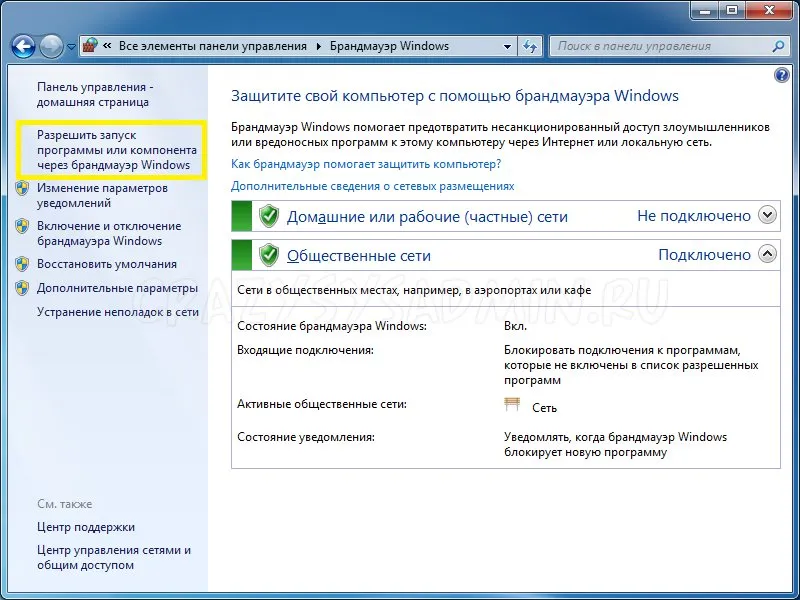Open 'Дополнительные сведения о сетевых размещениях' link
Image resolution: width=800 pixels, height=600 pixels.
pyautogui.click(x=372, y=186)
